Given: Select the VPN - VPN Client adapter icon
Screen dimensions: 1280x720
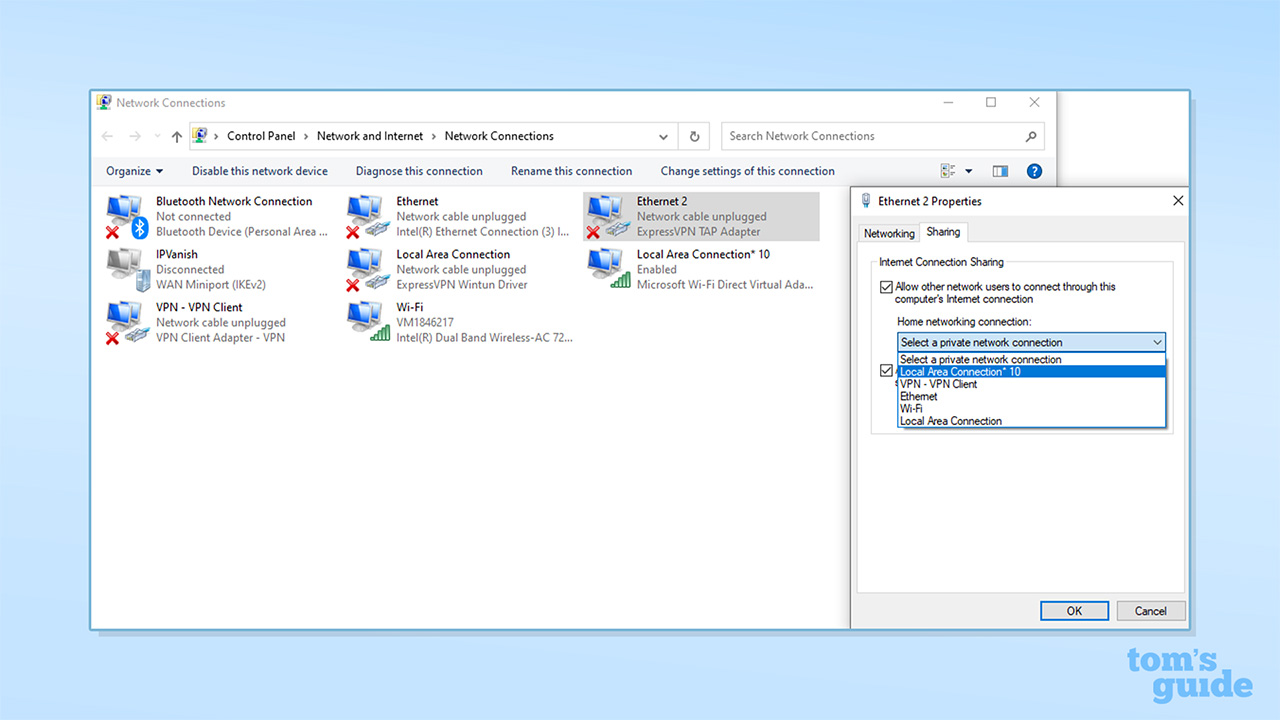Looking at the screenshot, I should click(x=126, y=322).
